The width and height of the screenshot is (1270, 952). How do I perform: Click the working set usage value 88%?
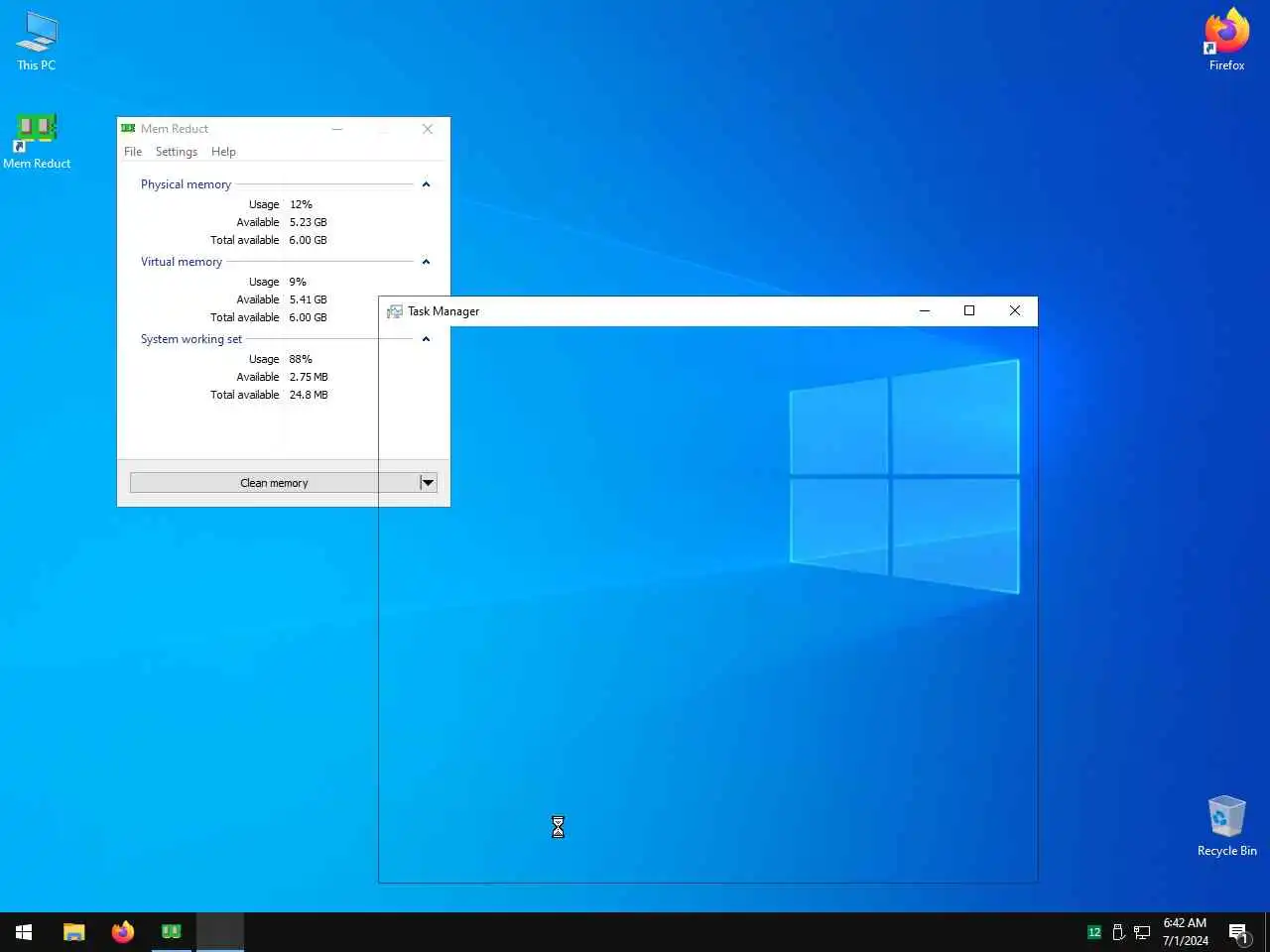pos(301,359)
